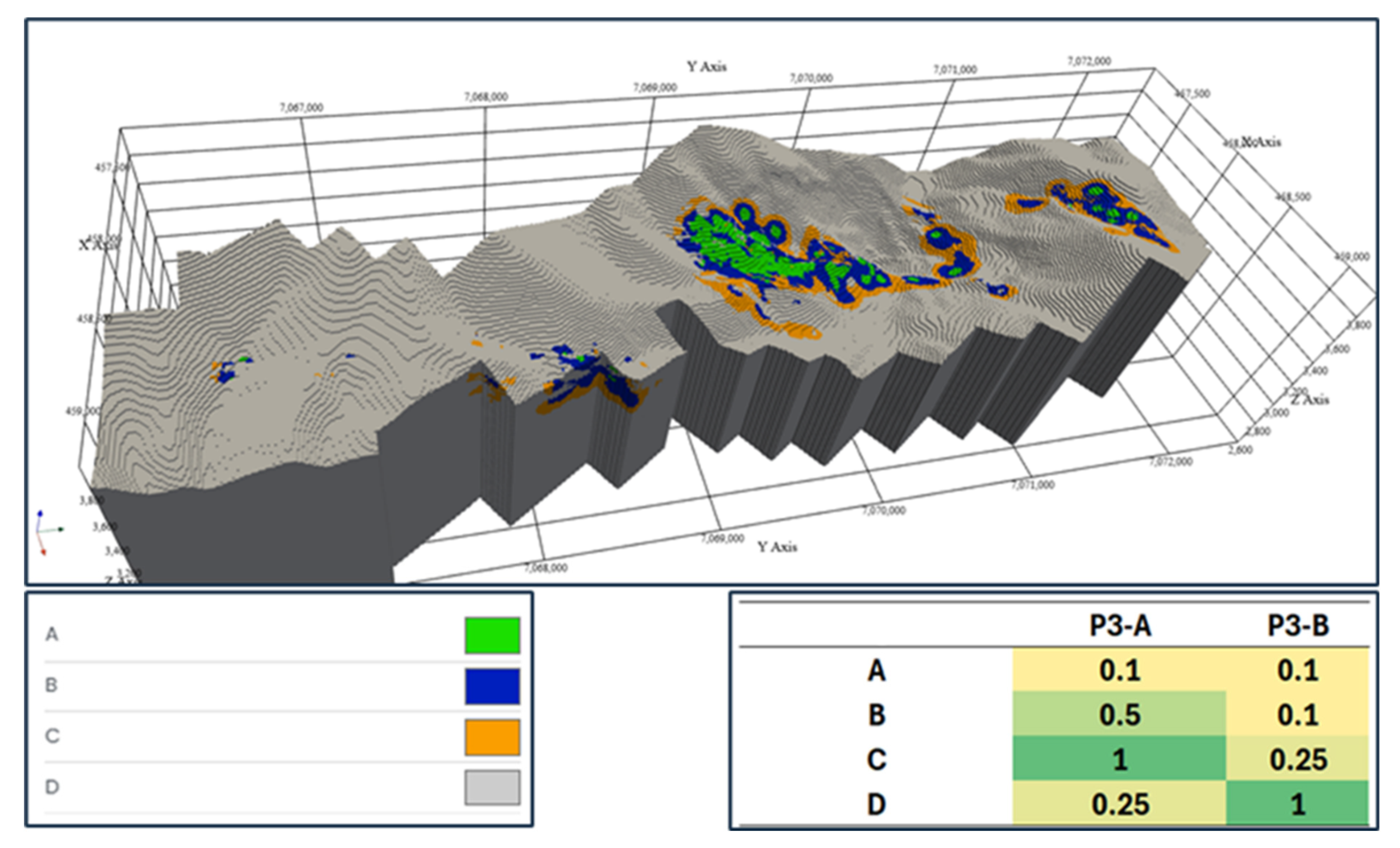
Task: Click the 469,000 tick label on right X axis
Action: pyautogui.click(x=1352, y=257)
